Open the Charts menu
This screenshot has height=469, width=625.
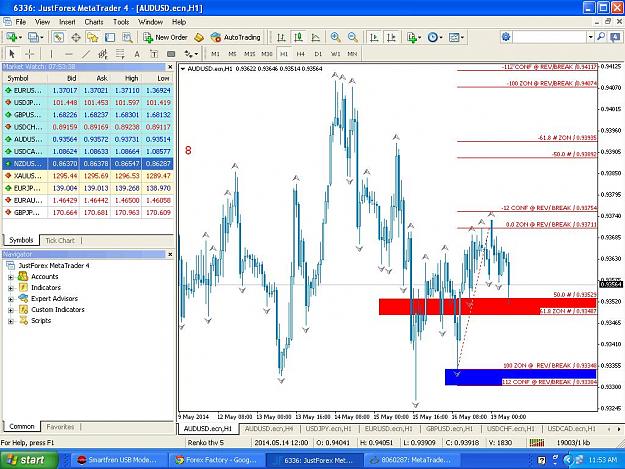[94, 22]
